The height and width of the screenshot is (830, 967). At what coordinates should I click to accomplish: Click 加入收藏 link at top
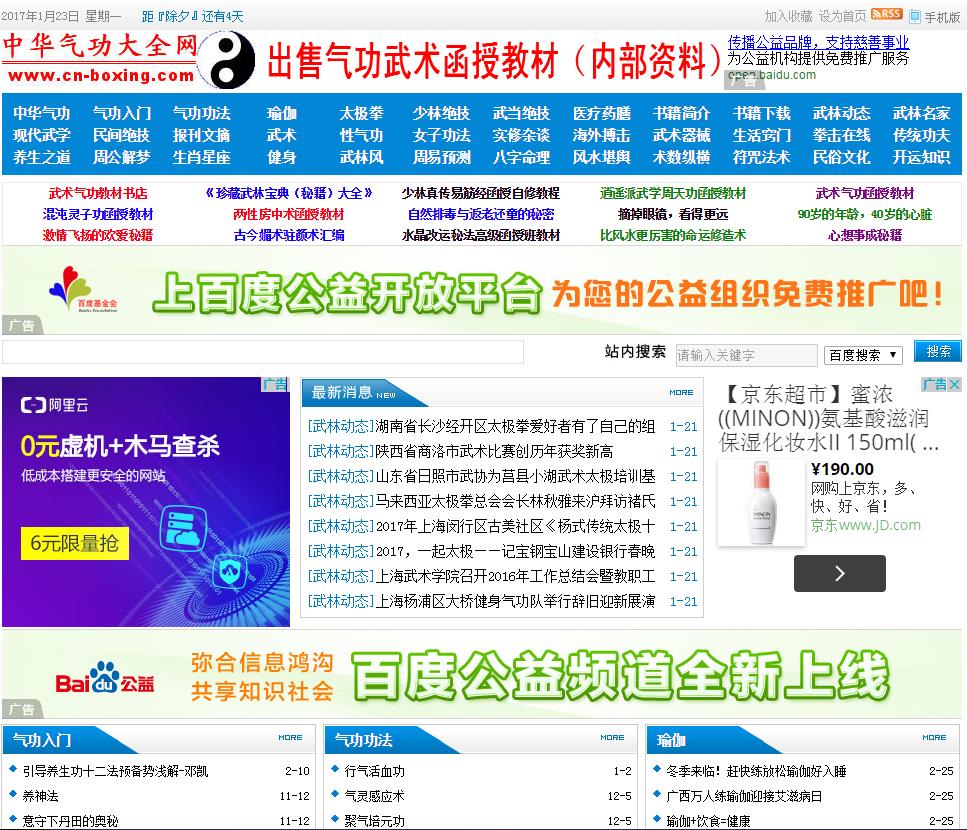point(788,17)
